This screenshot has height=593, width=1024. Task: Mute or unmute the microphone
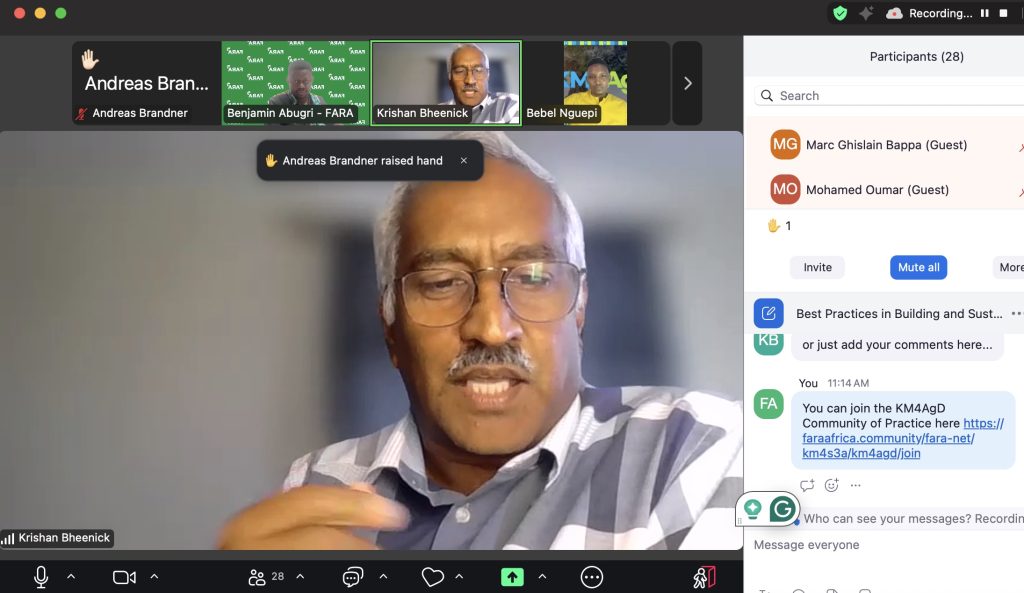pos(41,577)
